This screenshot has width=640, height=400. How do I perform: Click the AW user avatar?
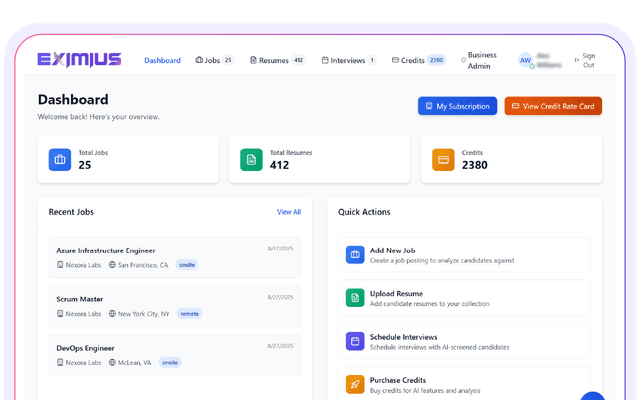coord(525,60)
